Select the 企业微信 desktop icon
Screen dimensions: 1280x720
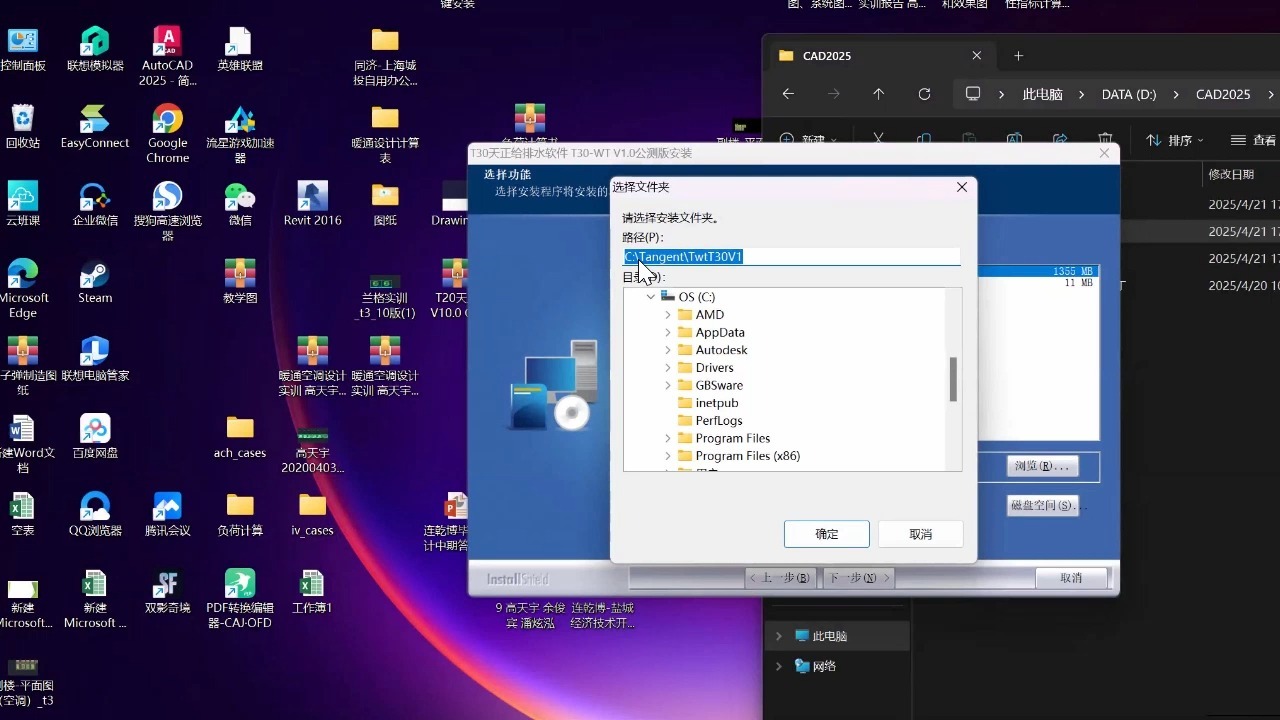[x=95, y=204]
